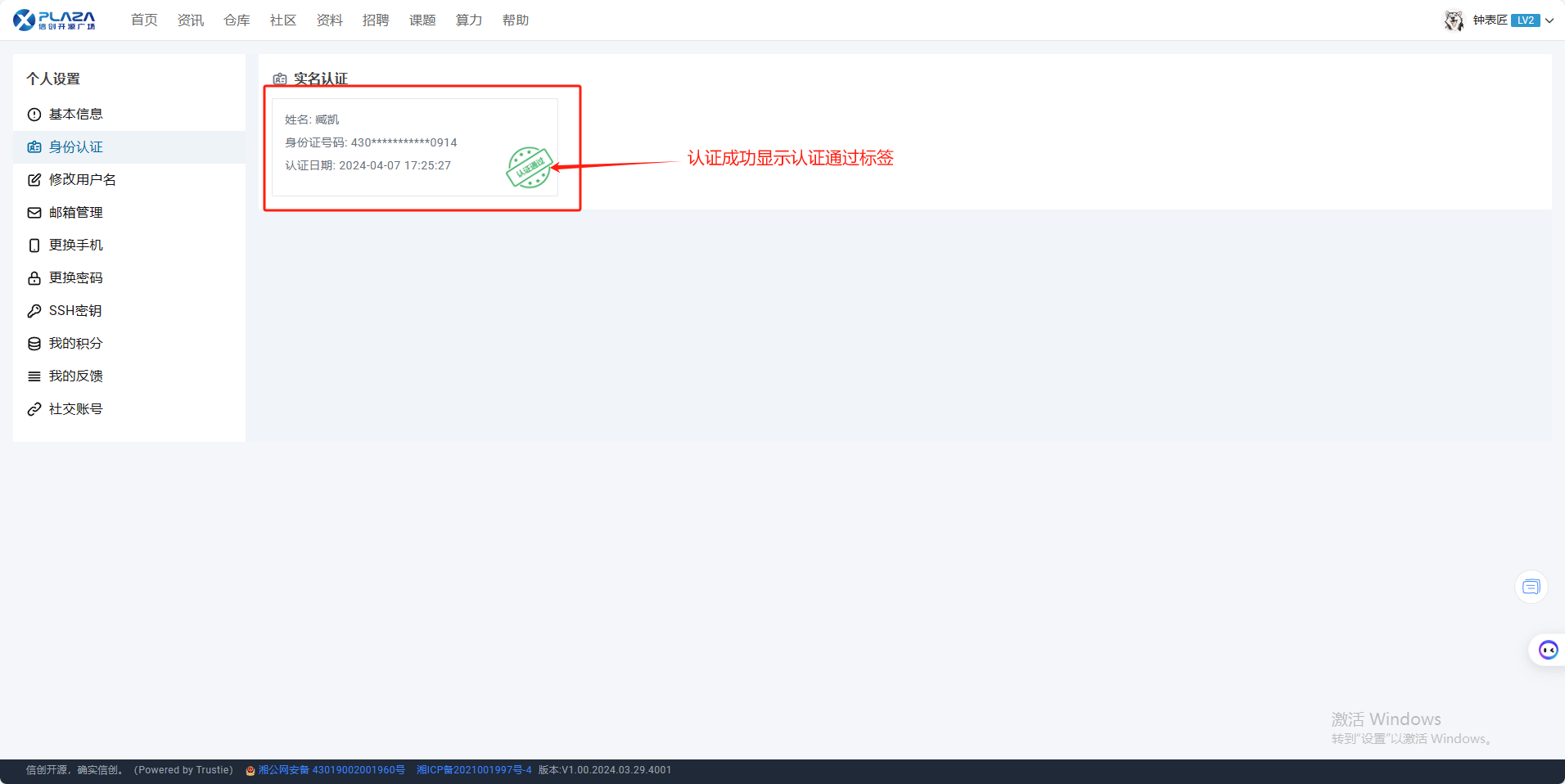Click the pencil icon beside 修改用户名

point(34,180)
